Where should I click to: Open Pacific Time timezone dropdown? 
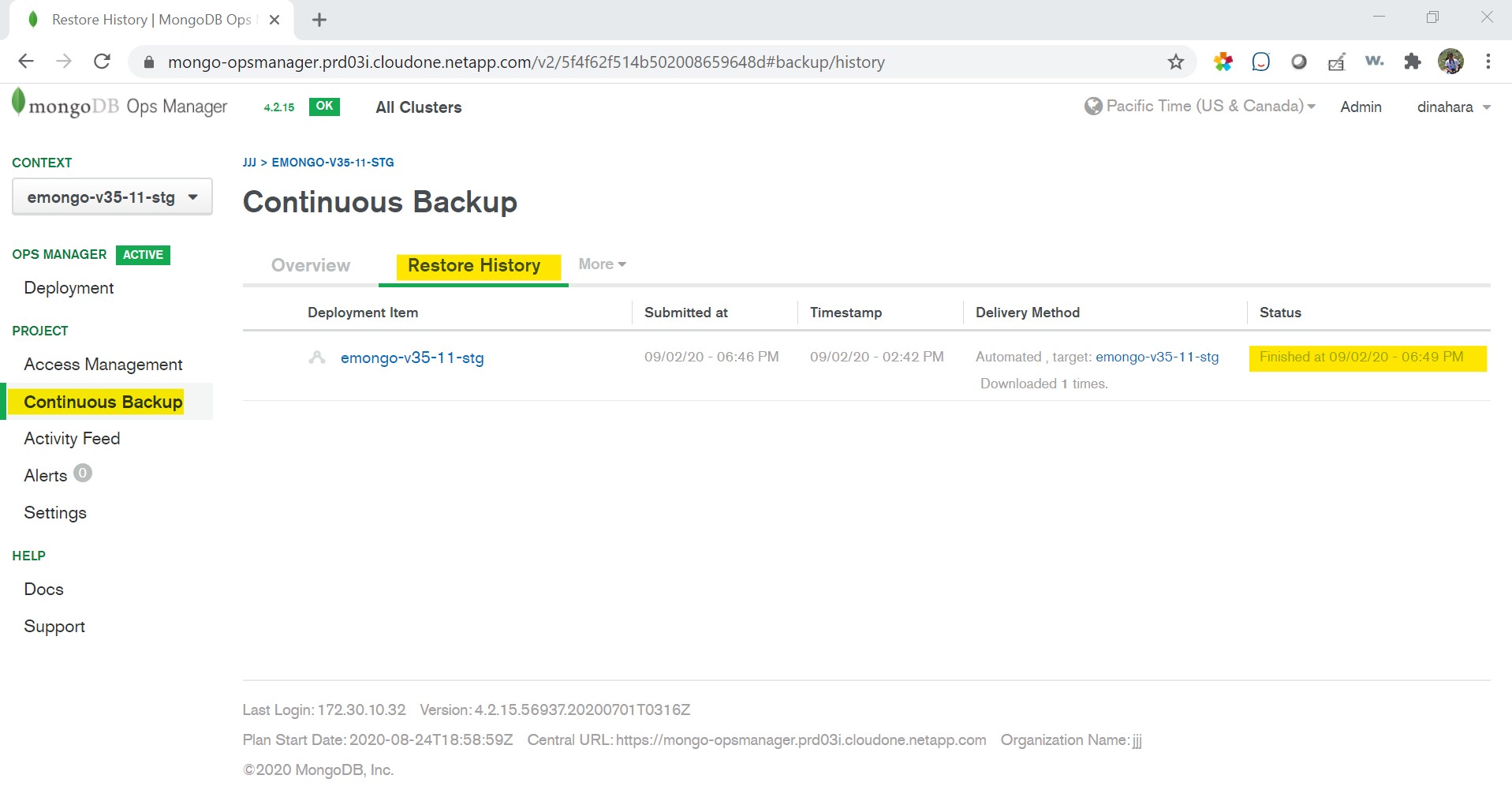point(1200,107)
